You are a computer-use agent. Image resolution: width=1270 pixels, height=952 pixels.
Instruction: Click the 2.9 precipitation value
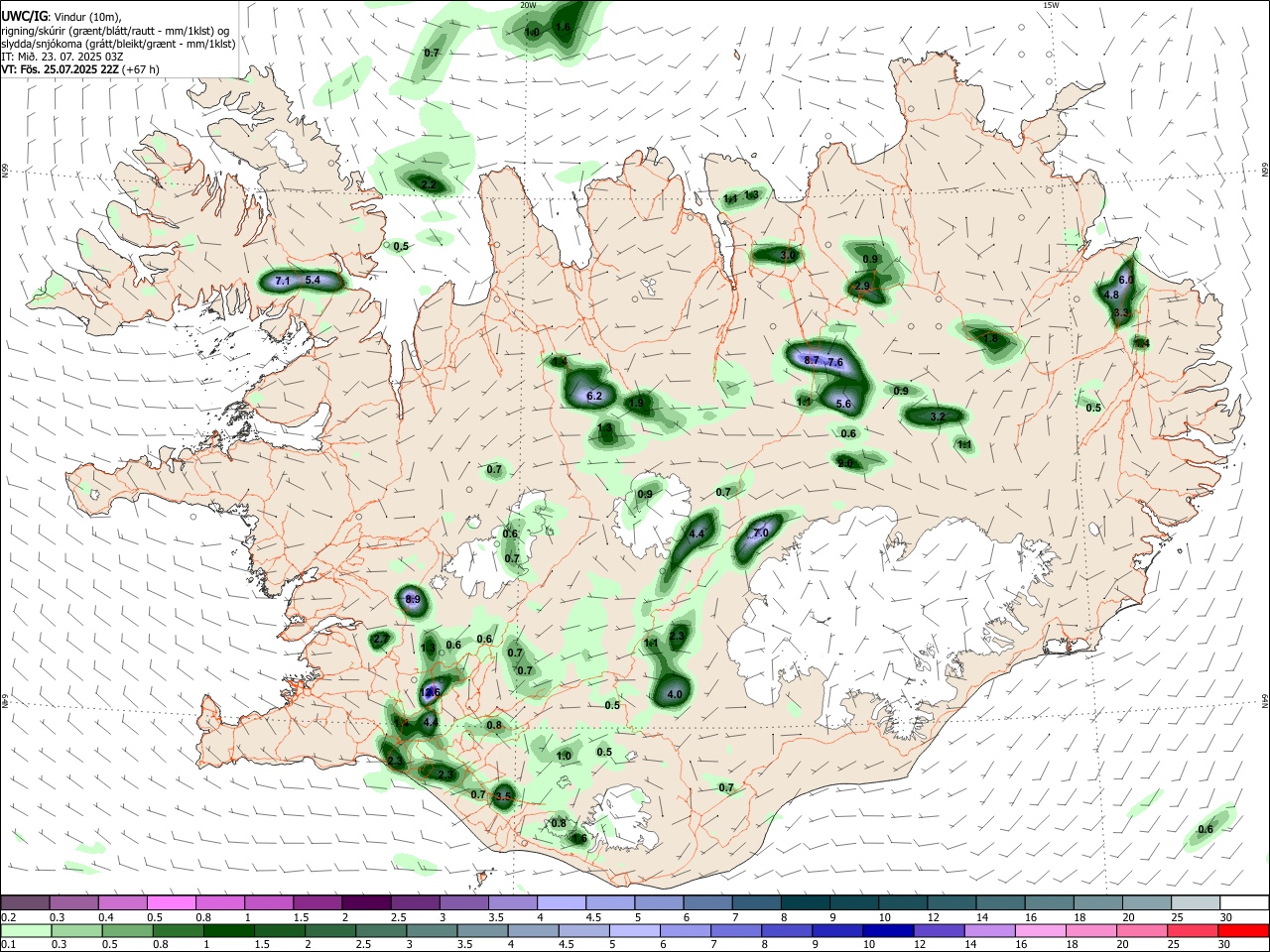[x=861, y=286]
